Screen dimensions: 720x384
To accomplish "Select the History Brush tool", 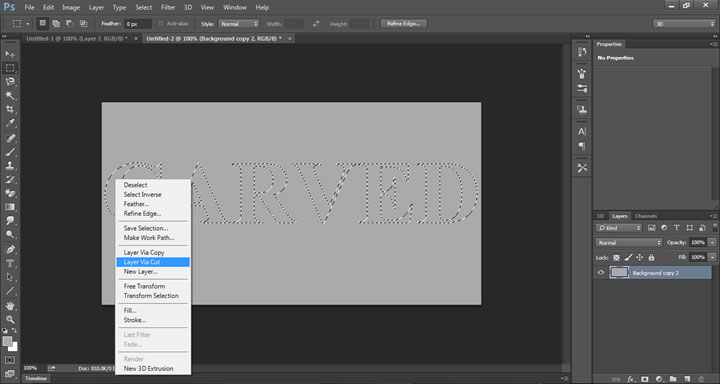I will [x=10, y=179].
